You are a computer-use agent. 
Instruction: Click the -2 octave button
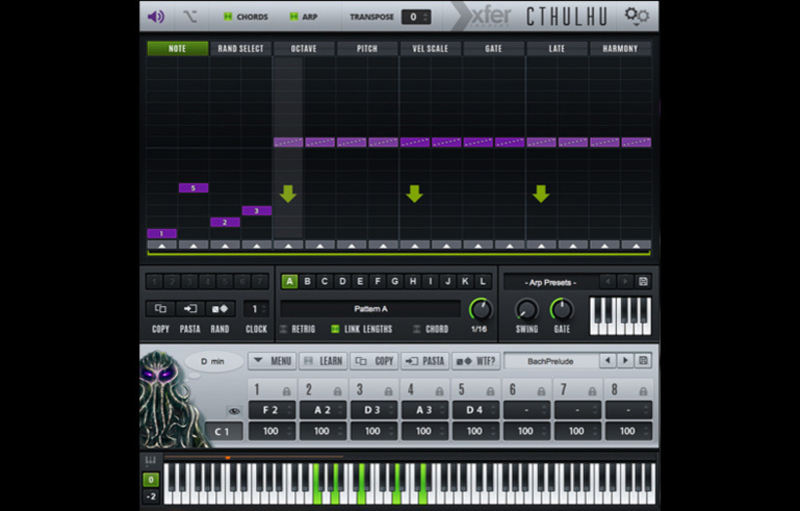(x=151, y=496)
